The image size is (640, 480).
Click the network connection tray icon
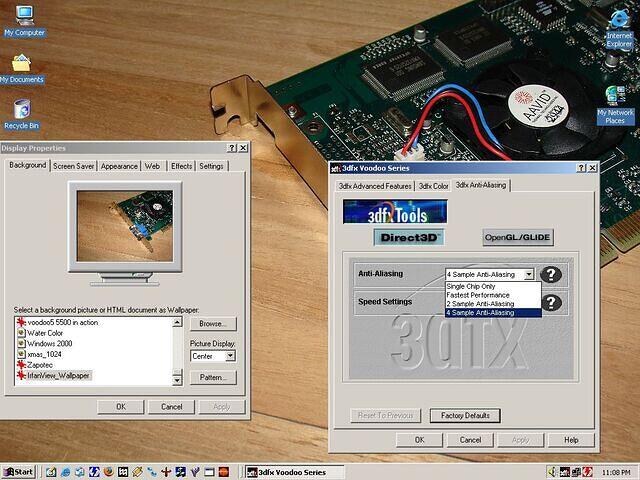(576, 472)
